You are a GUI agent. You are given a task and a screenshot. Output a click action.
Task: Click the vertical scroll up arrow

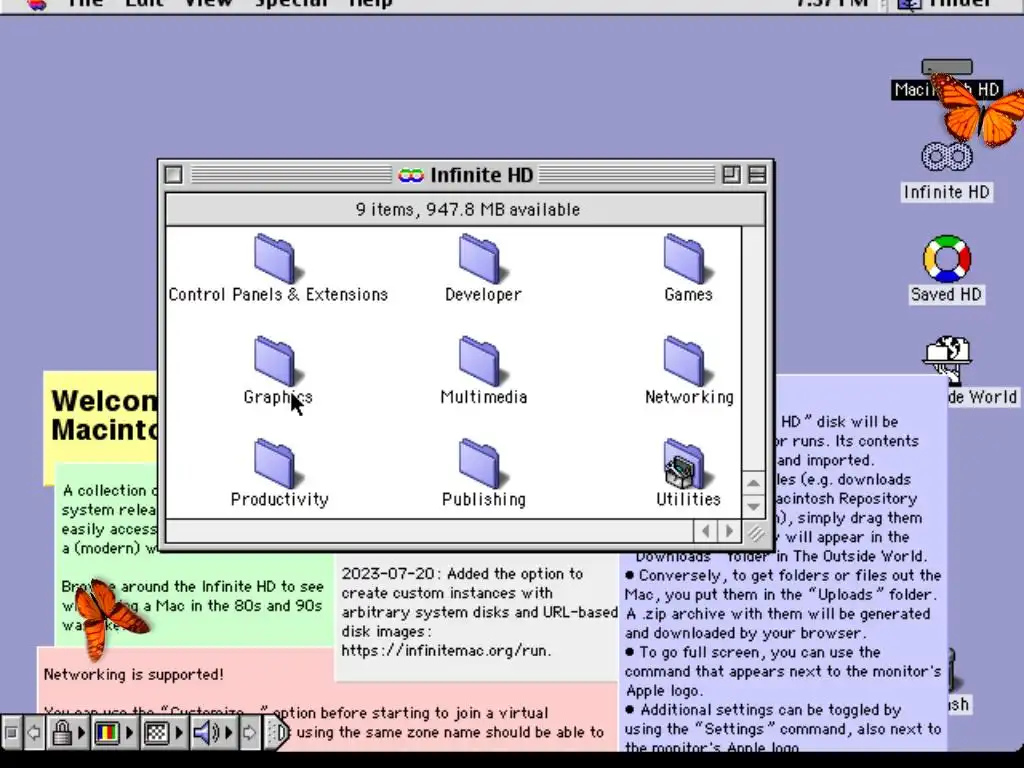(753, 483)
